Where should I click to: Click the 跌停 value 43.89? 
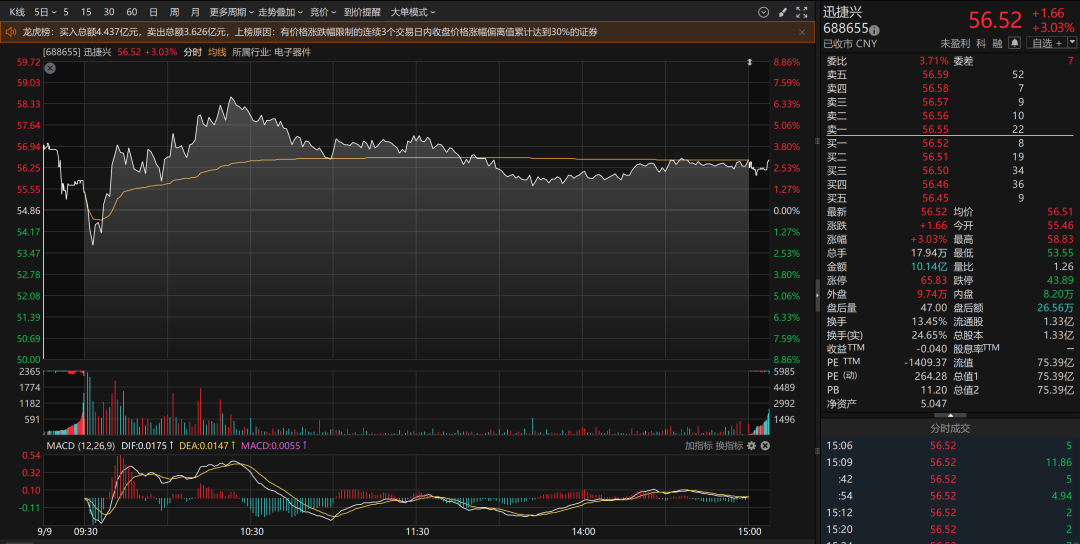coord(1060,280)
